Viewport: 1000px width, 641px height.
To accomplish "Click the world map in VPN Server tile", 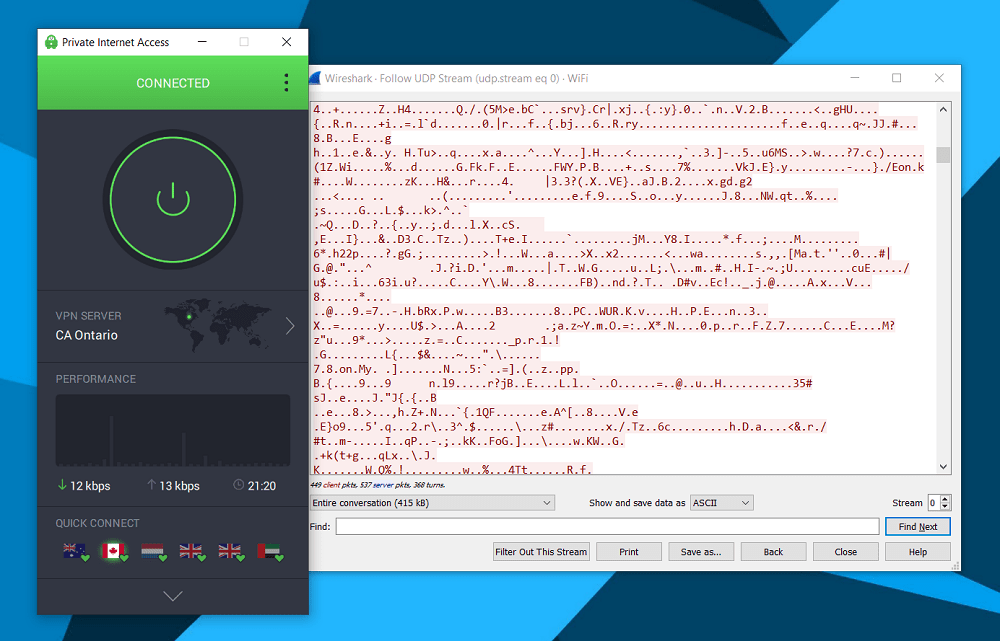I will pos(218,324).
